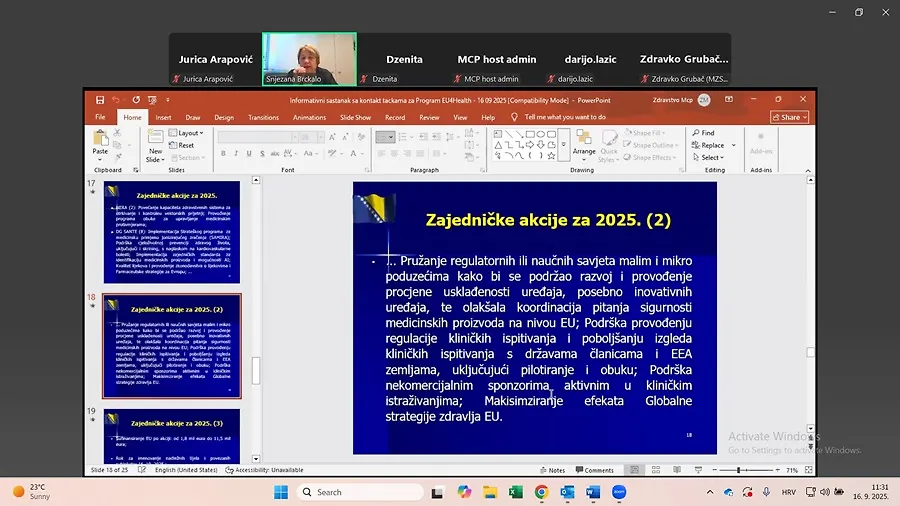Screen dimensions: 900x506
Task: Select slide 17 thumbnail in the slide panel
Action: (172, 232)
